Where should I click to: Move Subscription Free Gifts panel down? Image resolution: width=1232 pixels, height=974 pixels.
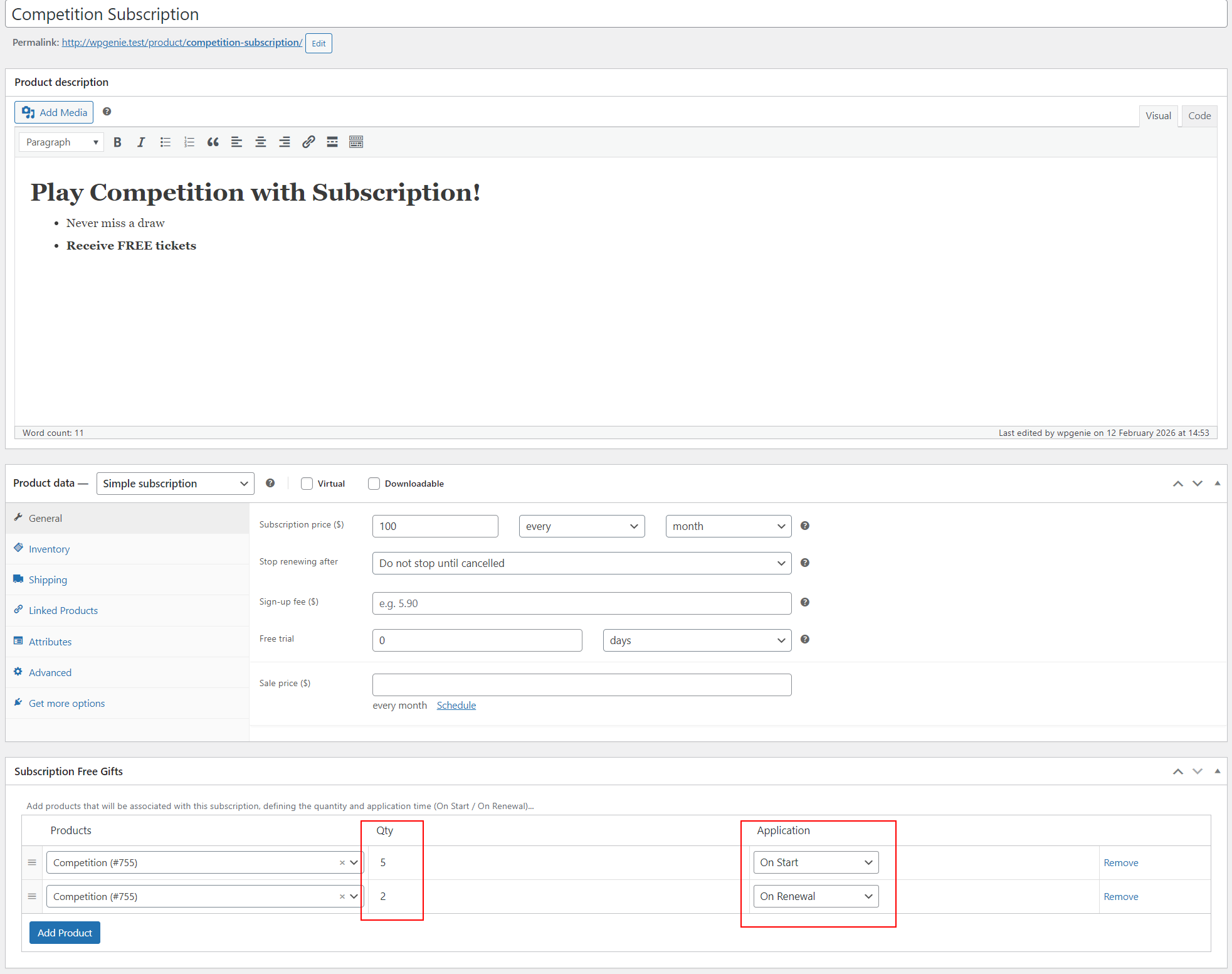(1198, 771)
